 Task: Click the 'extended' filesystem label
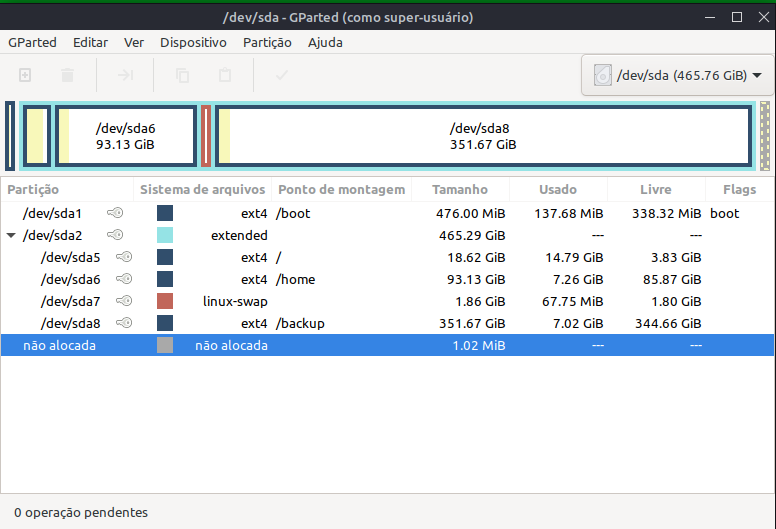pyautogui.click(x=239, y=236)
